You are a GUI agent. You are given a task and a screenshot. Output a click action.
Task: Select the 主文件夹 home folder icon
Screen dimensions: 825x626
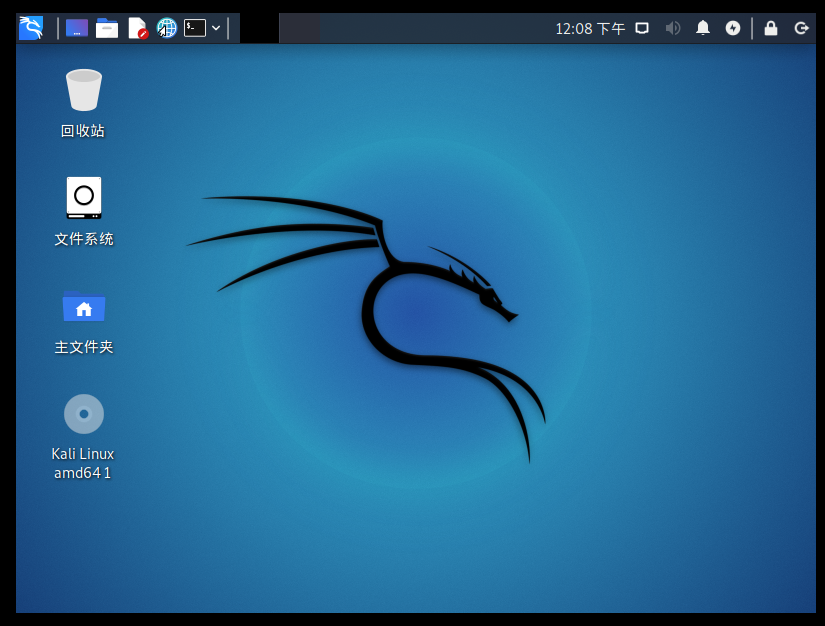[84, 306]
